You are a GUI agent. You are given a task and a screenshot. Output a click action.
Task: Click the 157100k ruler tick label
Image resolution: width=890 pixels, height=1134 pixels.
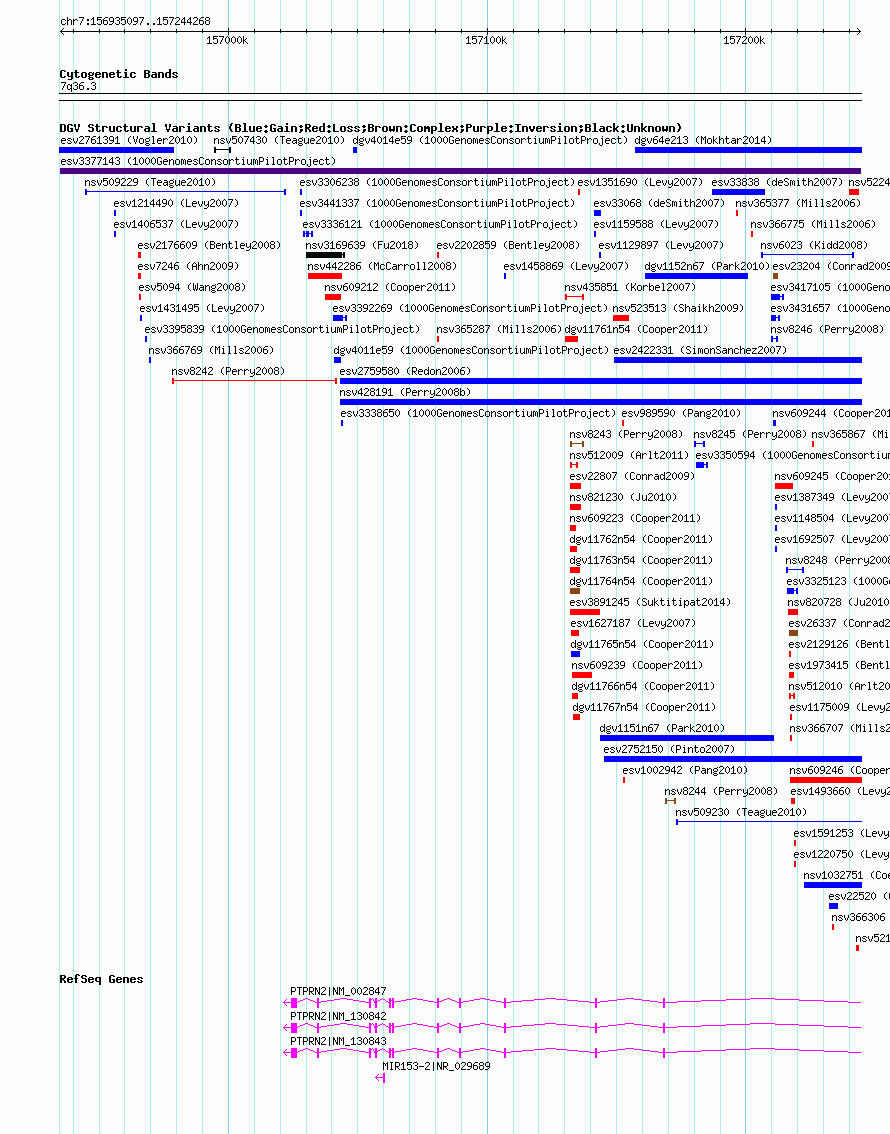tap(486, 40)
